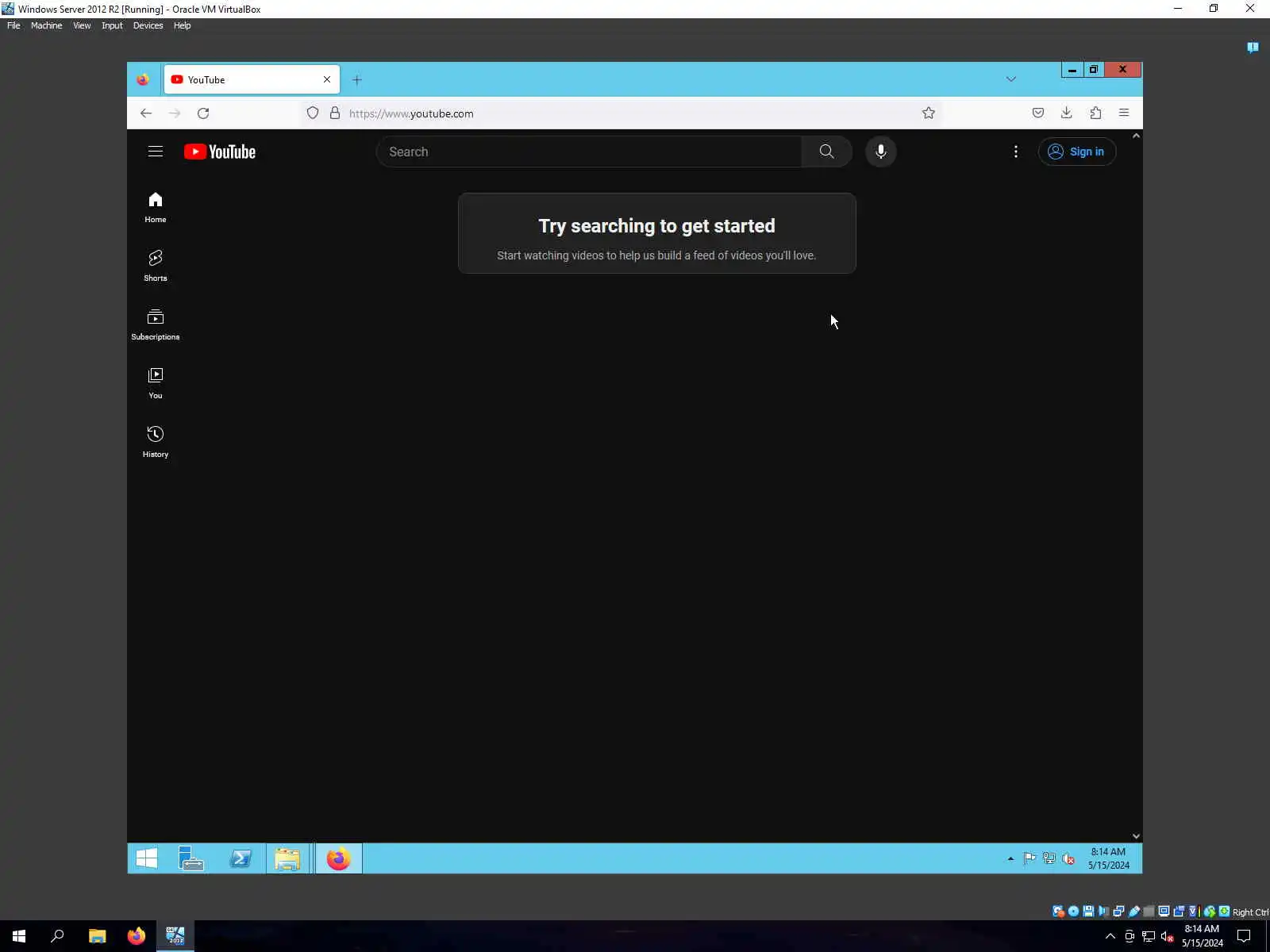Click the Right Ctrl host key indicator
This screenshot has width=1270, height=952.
click(1250, 912)
